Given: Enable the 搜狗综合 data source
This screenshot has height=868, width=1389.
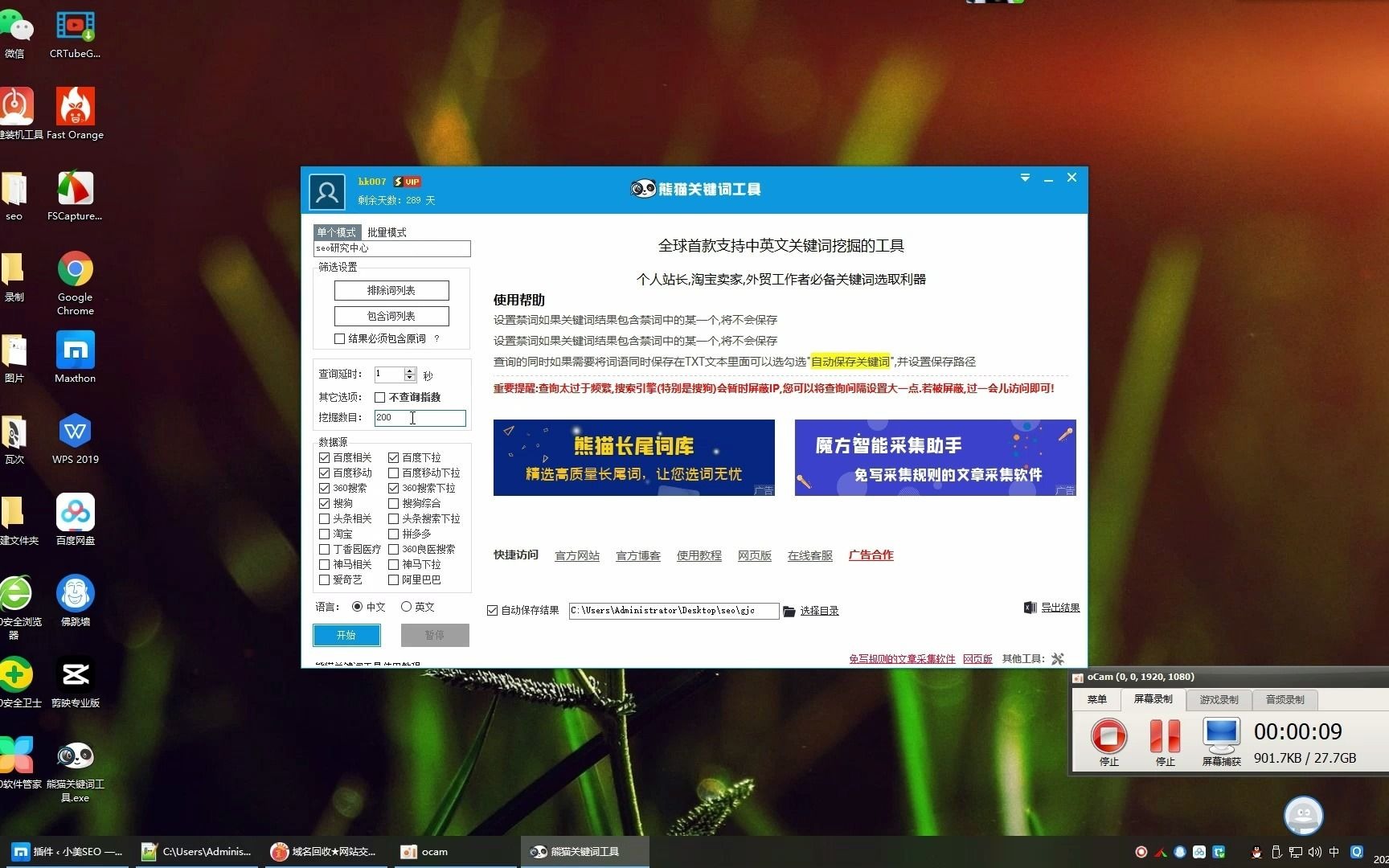Looking at the screenshot, I should (394, 503).
